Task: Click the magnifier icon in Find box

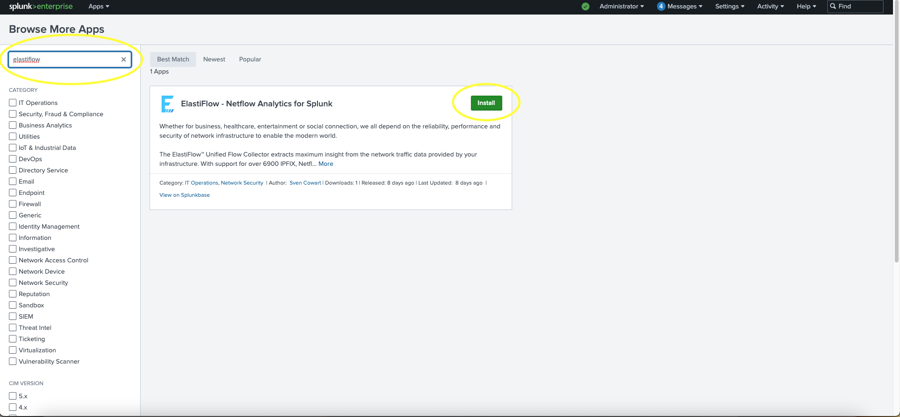Action: [x=833, y=6]
